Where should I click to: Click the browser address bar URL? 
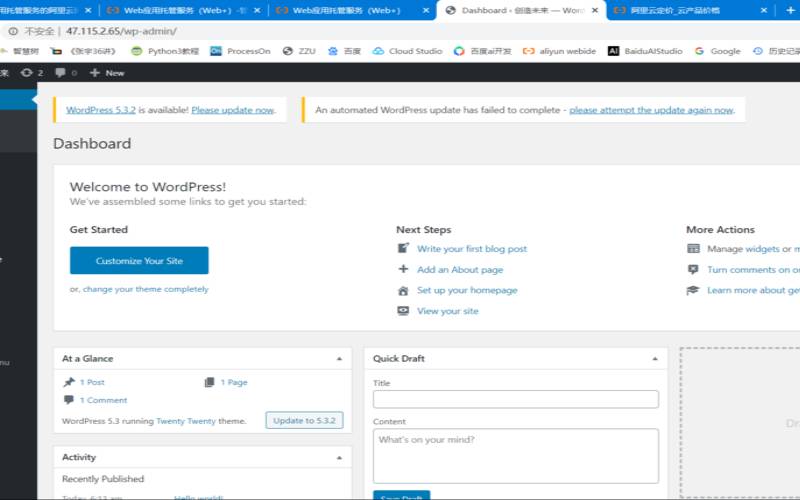point(121,31)
